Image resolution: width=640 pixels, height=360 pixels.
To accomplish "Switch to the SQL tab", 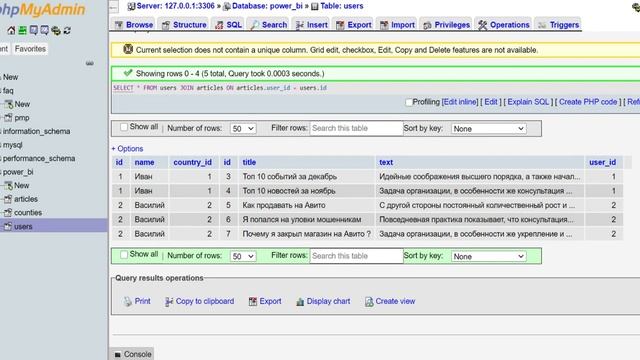I will pyautogui.click(x=229, y=25).
